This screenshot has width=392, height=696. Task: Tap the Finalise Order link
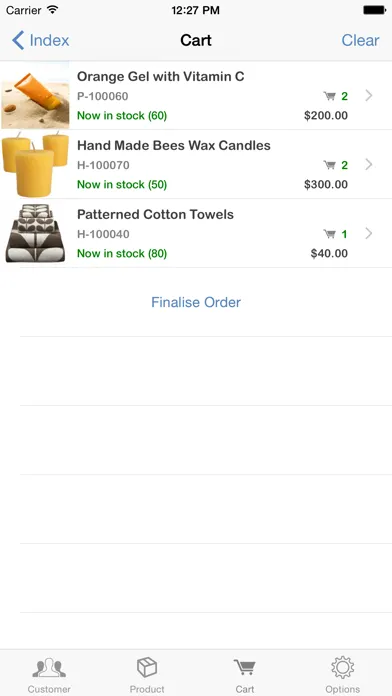click(x=196, y=302)
